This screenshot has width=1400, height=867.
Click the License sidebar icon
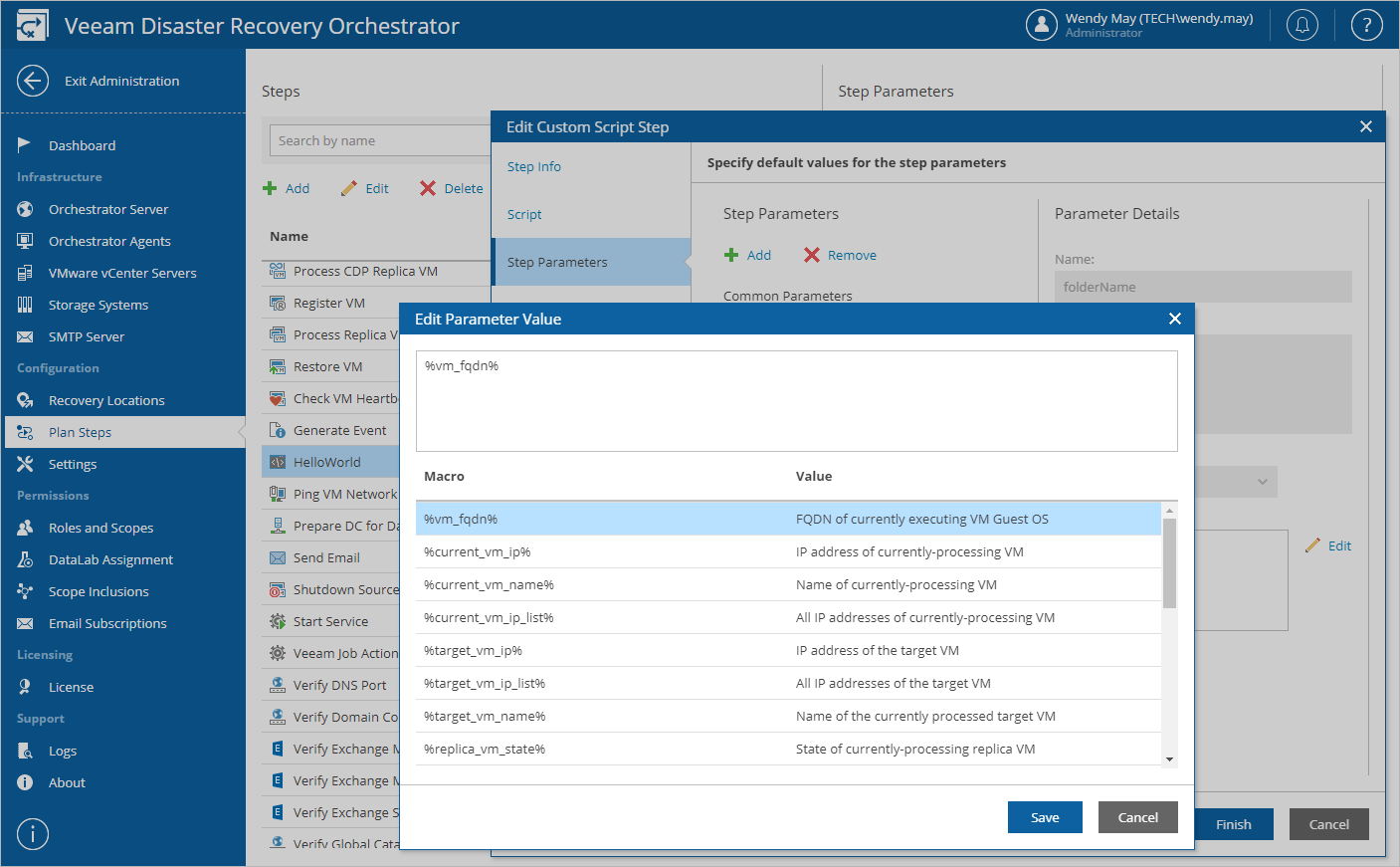(x=25, y=687)
